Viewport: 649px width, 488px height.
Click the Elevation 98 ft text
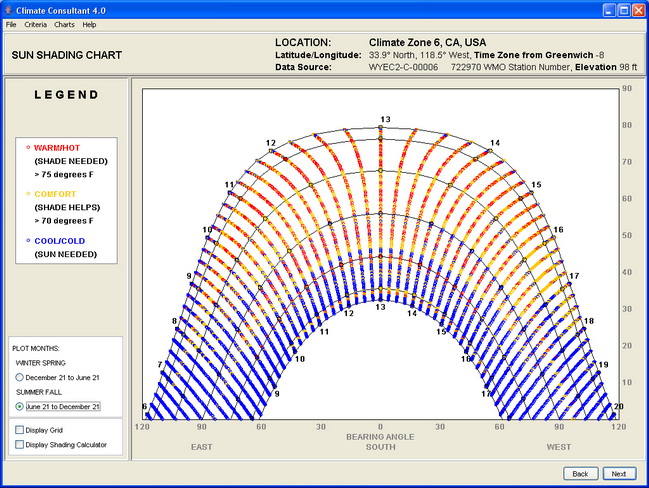pyautogui.click(x=606, y=67)
